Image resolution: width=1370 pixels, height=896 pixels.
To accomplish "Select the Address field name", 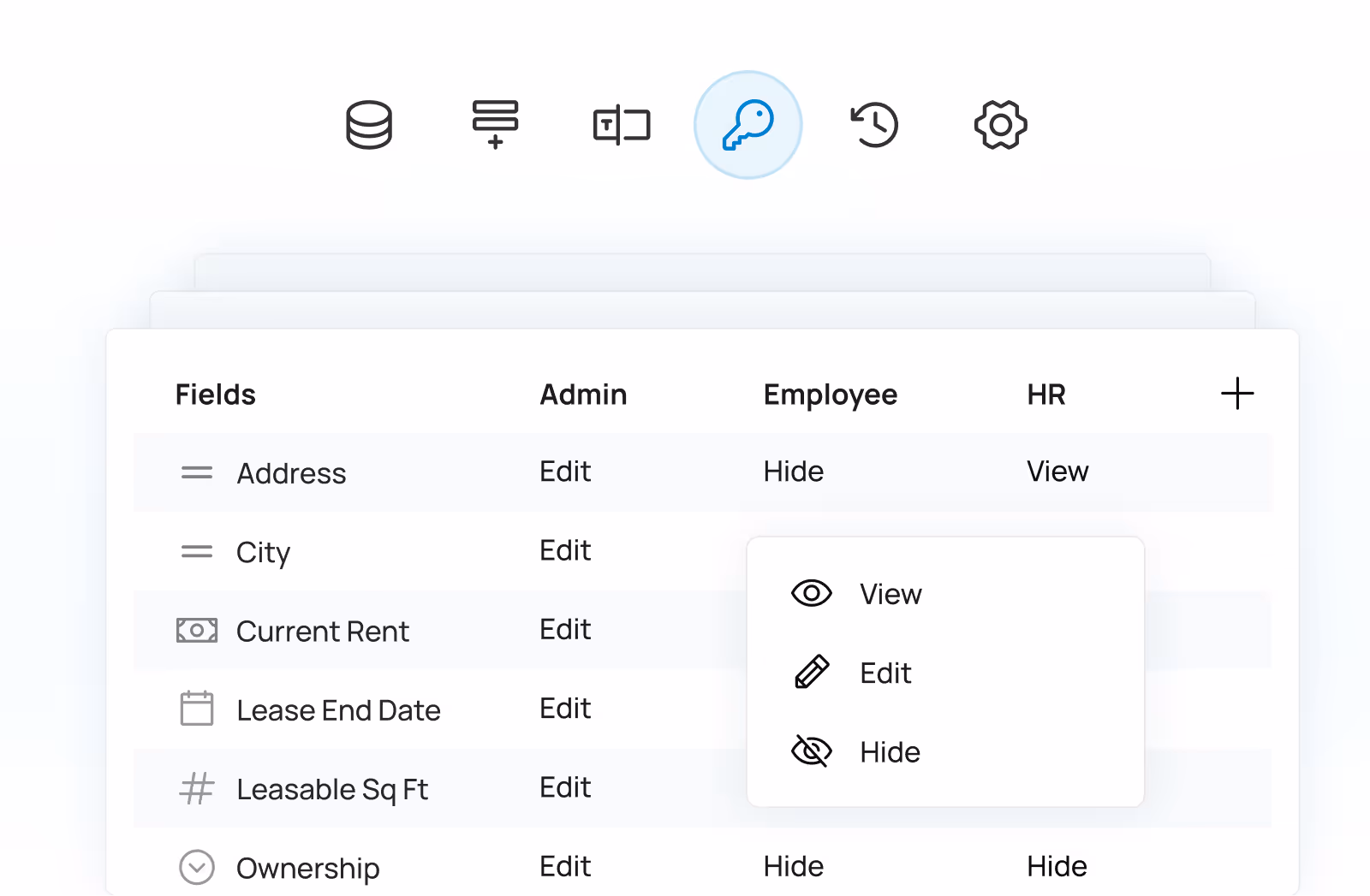I will pos(291,473).
